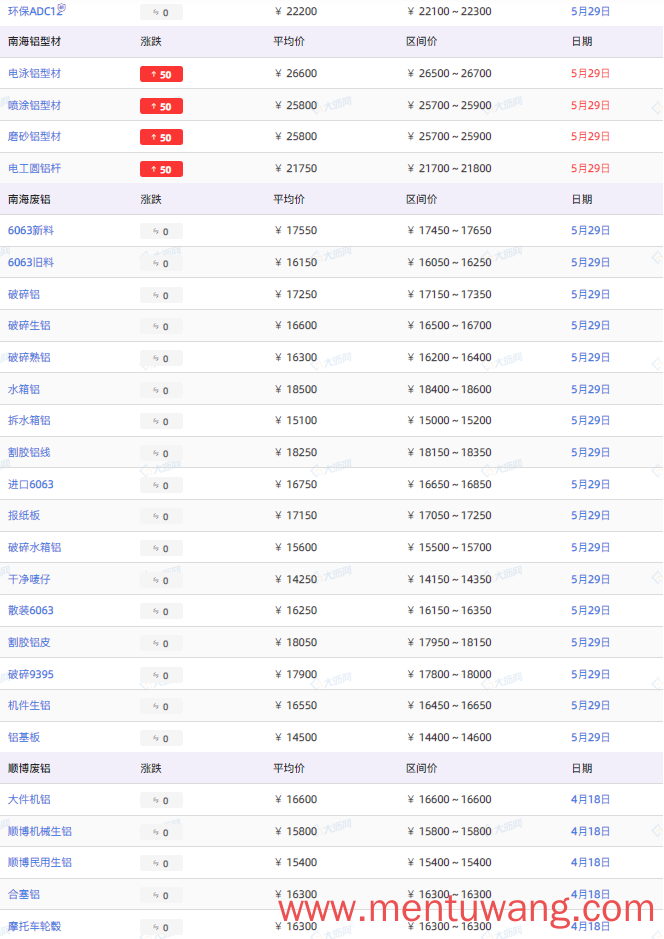Click the 0 change badge for 大件机铝
This screenshot has height=939, width=664.
coord(161,801)
